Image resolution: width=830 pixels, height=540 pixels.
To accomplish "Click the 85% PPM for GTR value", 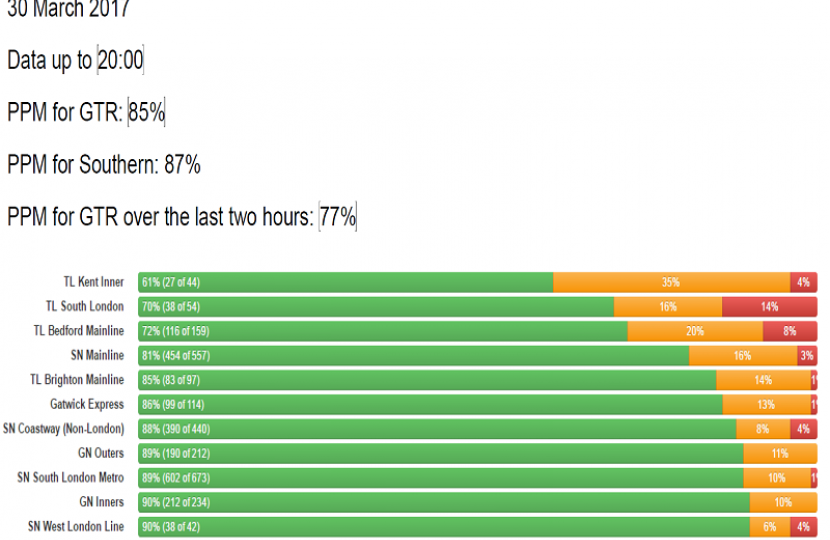I will 146,113.
